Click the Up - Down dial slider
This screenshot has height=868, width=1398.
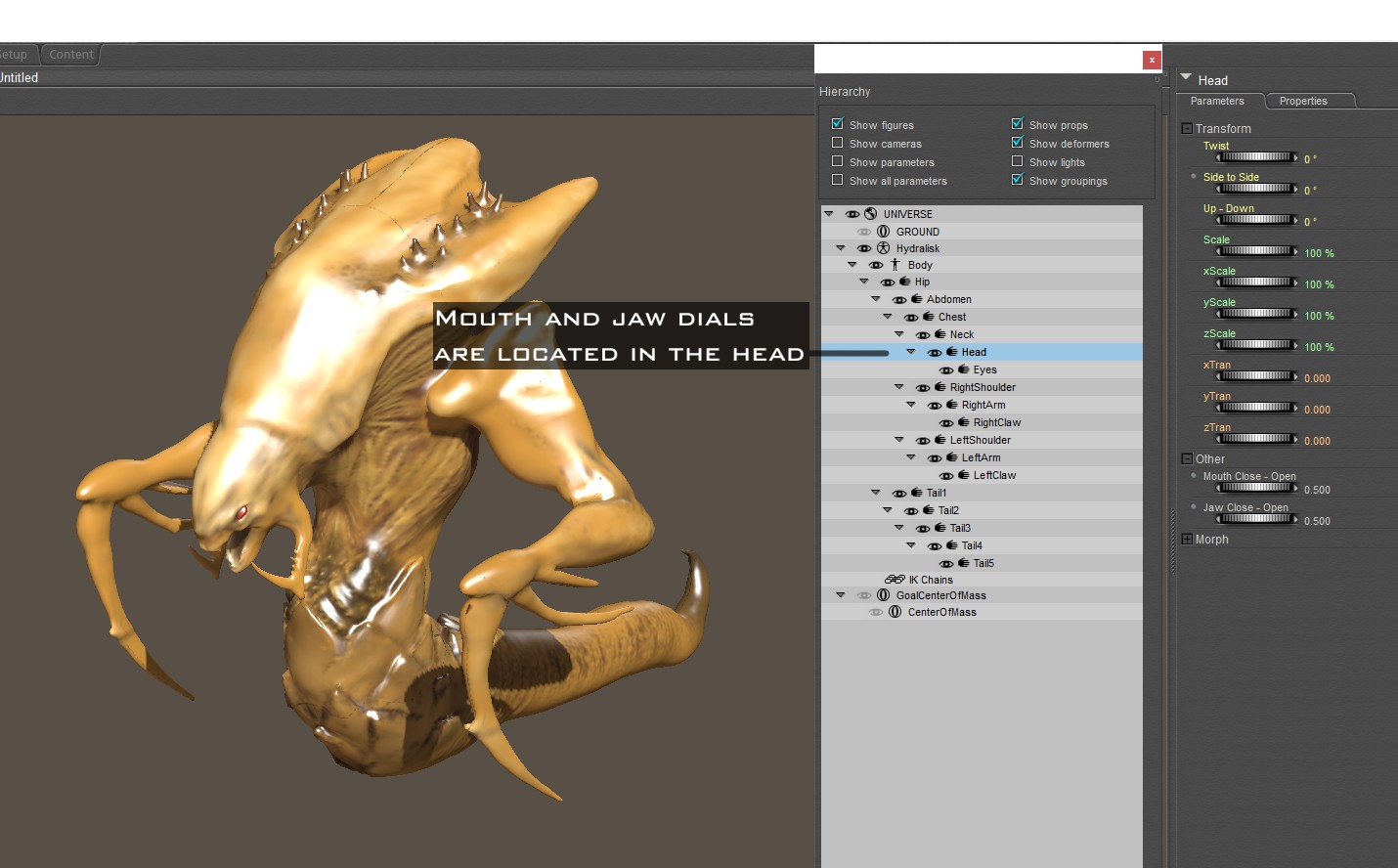(x=1257, y=220)
